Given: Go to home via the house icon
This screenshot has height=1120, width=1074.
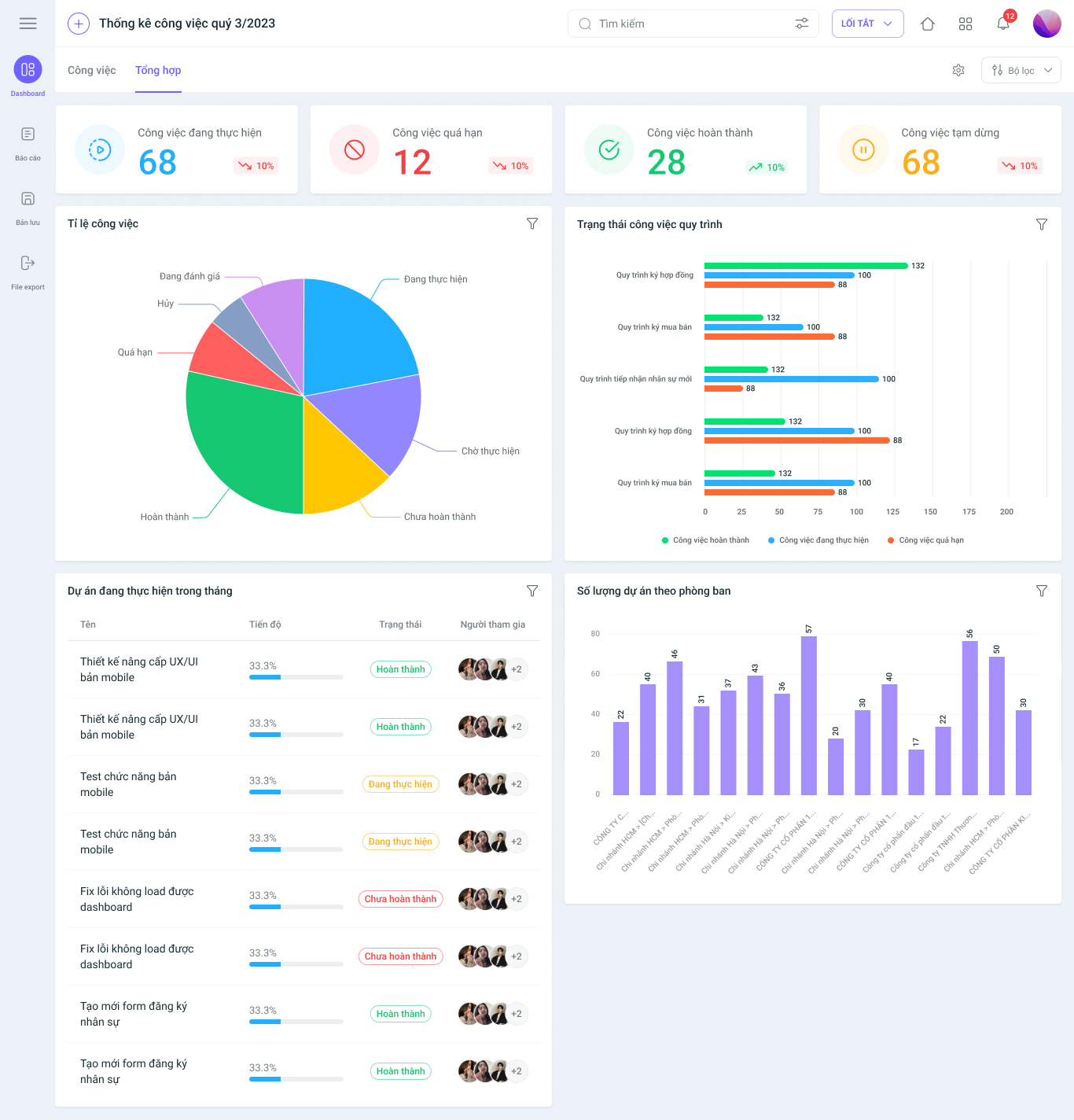Looking at the screenshot, I should point(928,24).
